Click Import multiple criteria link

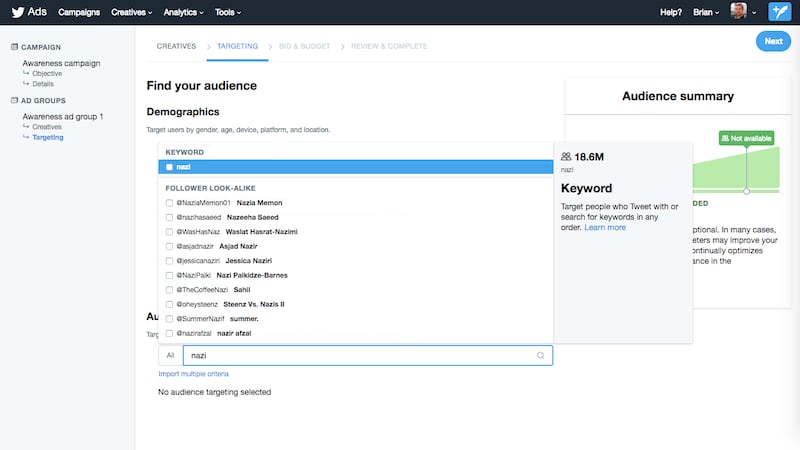coord(193,374)
